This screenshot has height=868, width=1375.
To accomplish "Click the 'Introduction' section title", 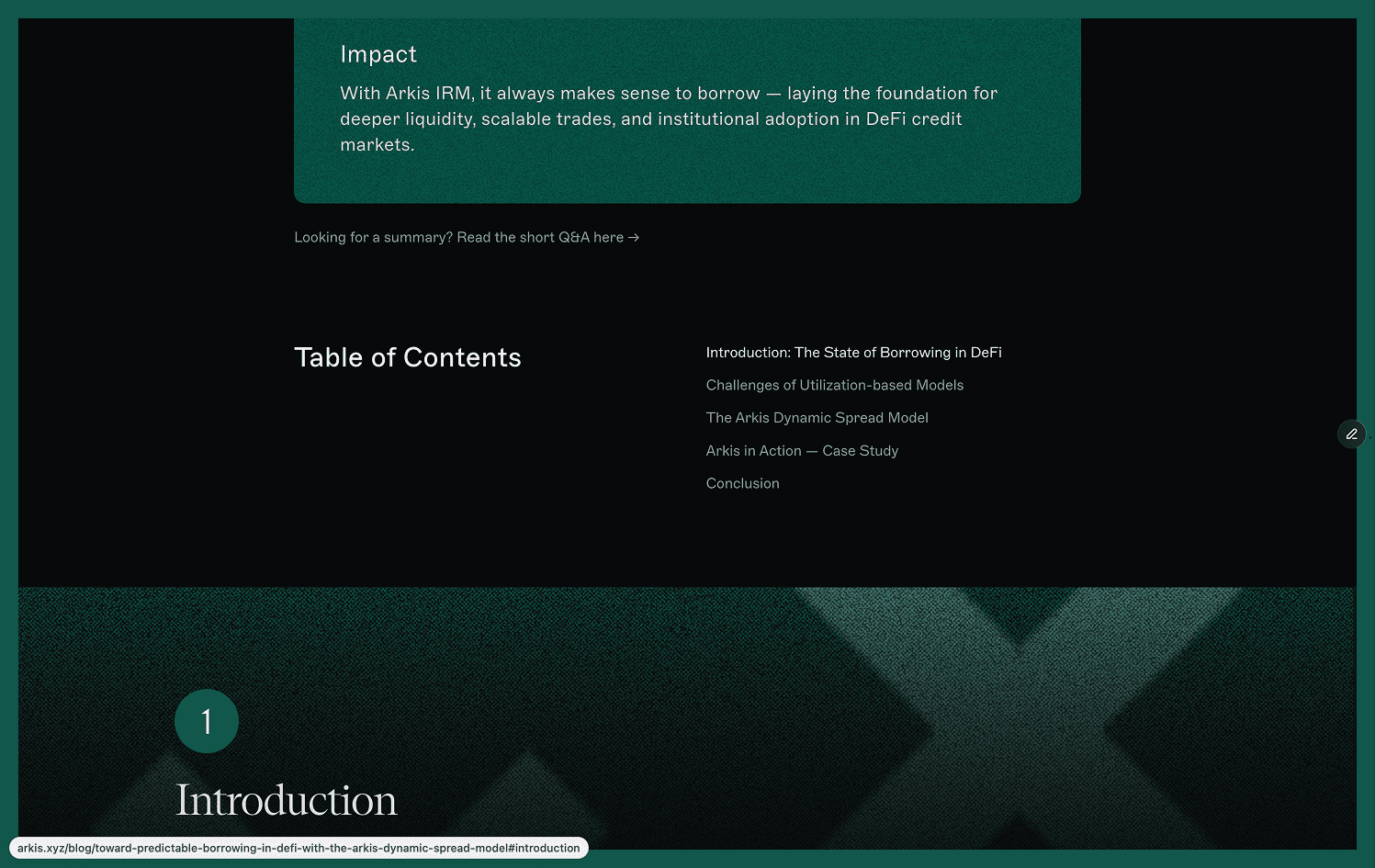I will pos(287,800).
